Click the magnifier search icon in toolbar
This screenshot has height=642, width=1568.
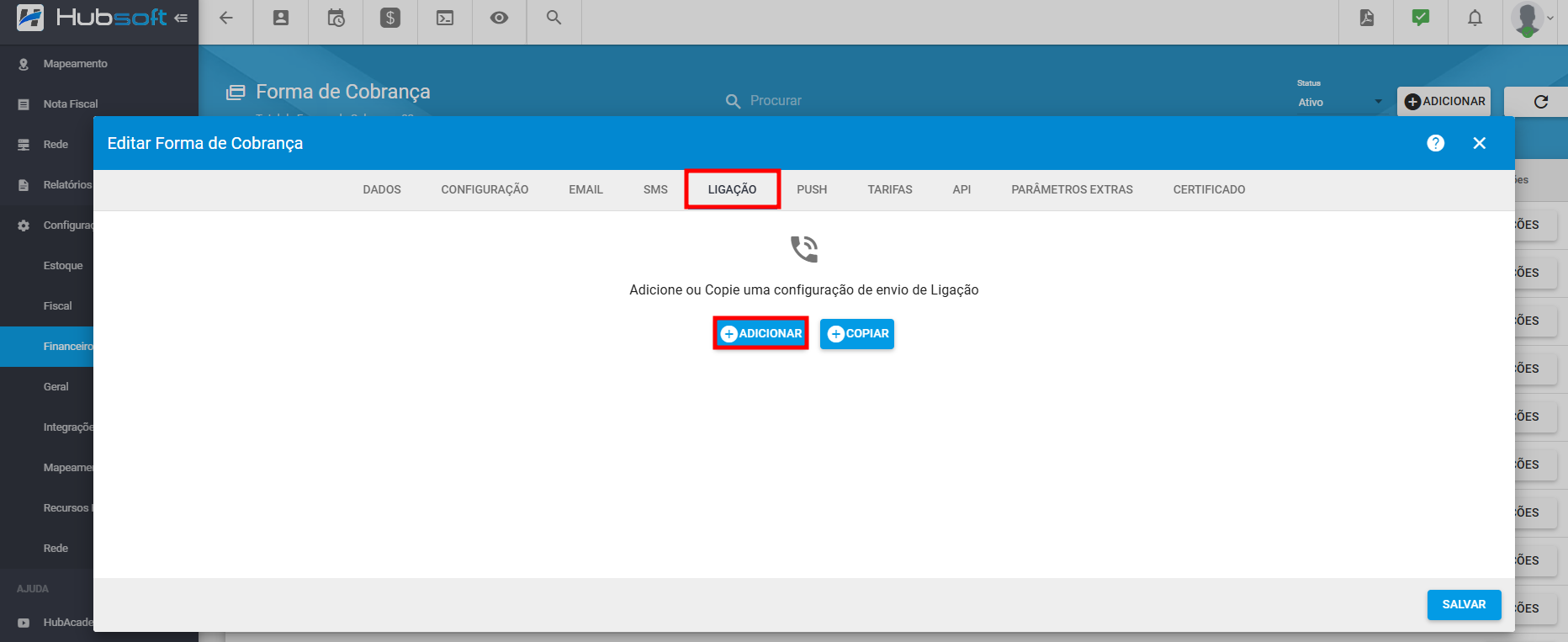pyautogui.click(x=554, y=18)
